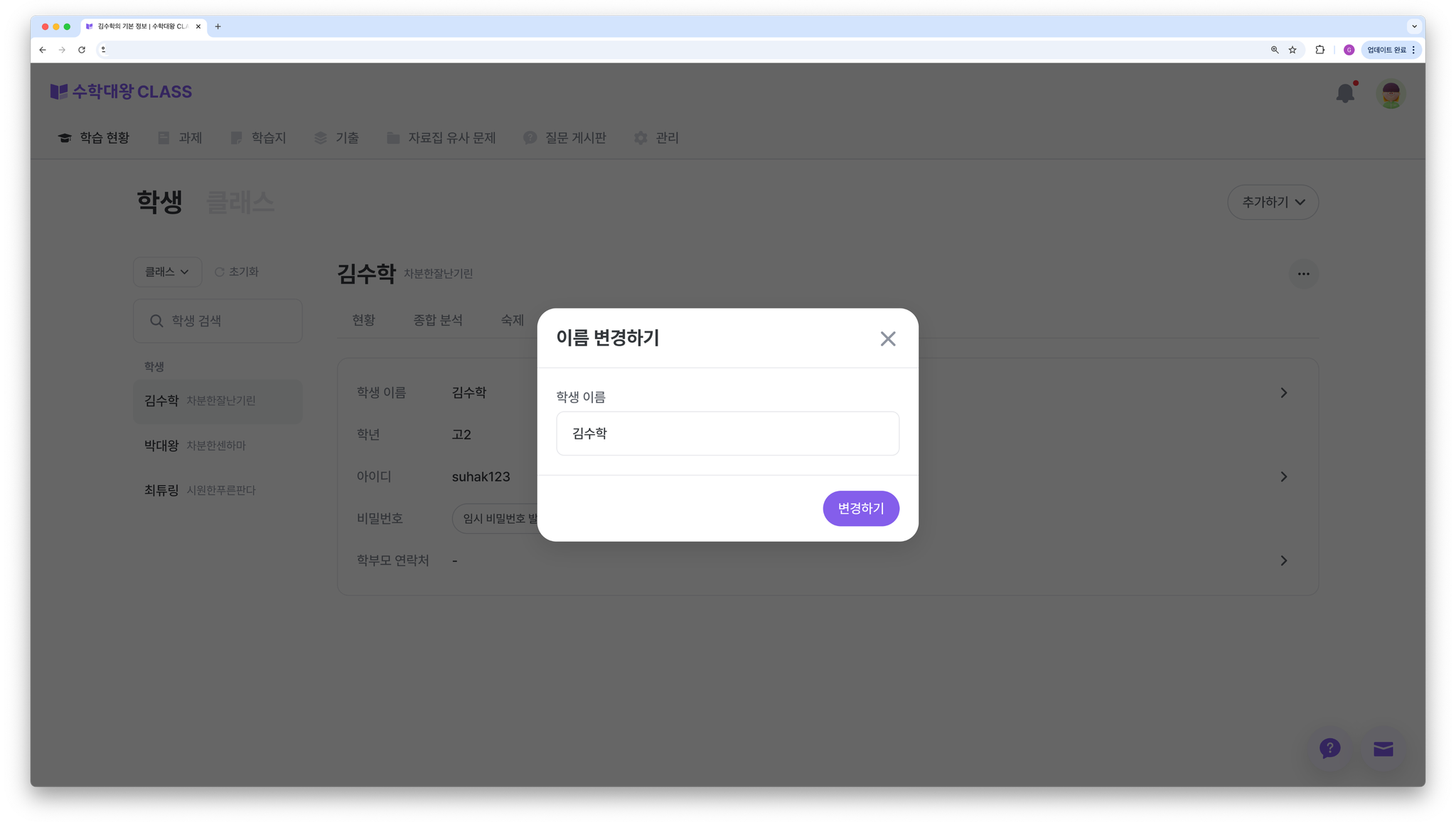Select student 최튜링 in list
Viewport: 1456px width, 822px height.
(x=218, y=491)
